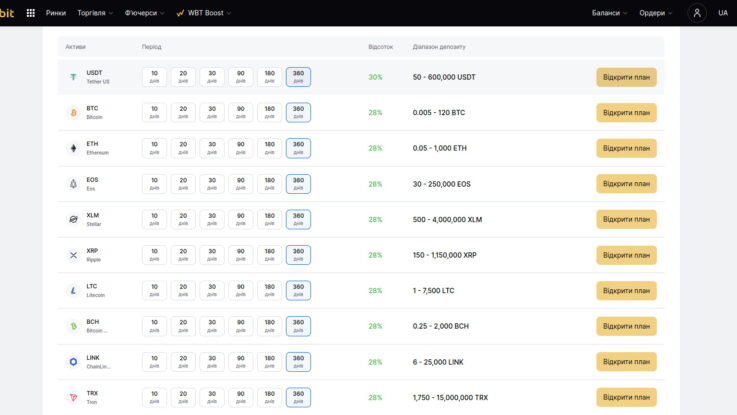Click the Tron TRX coin icon
This screenshot has height=415, width=737.
[x=73, y=397]
